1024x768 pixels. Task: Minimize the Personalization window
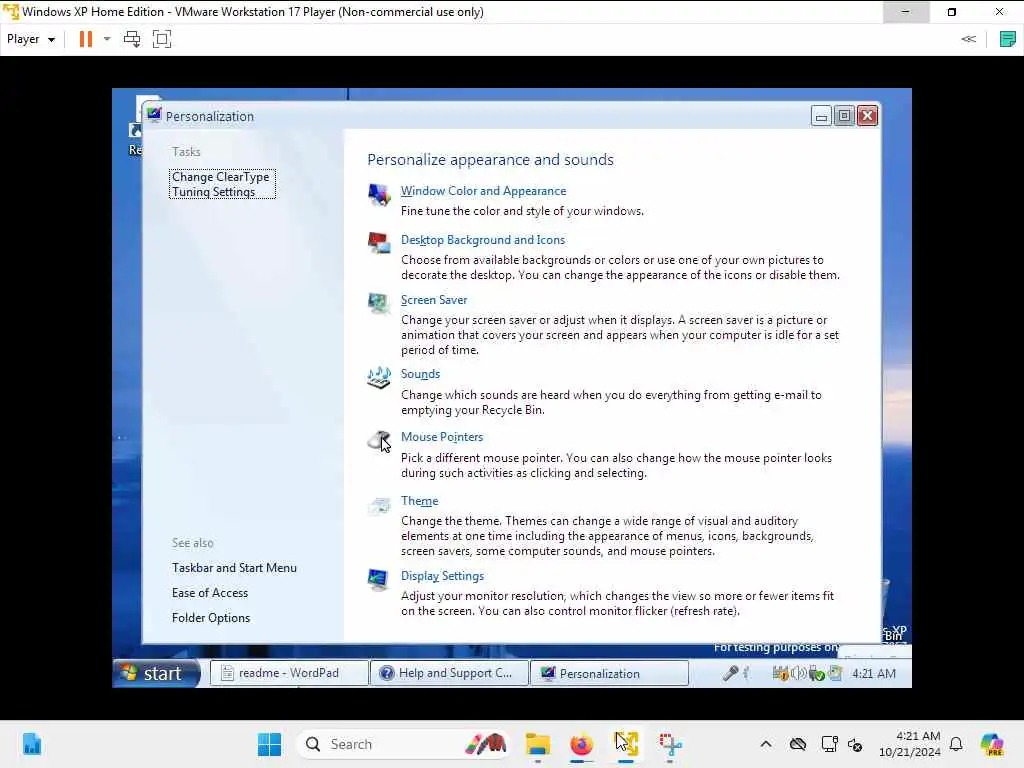point(821,116)
